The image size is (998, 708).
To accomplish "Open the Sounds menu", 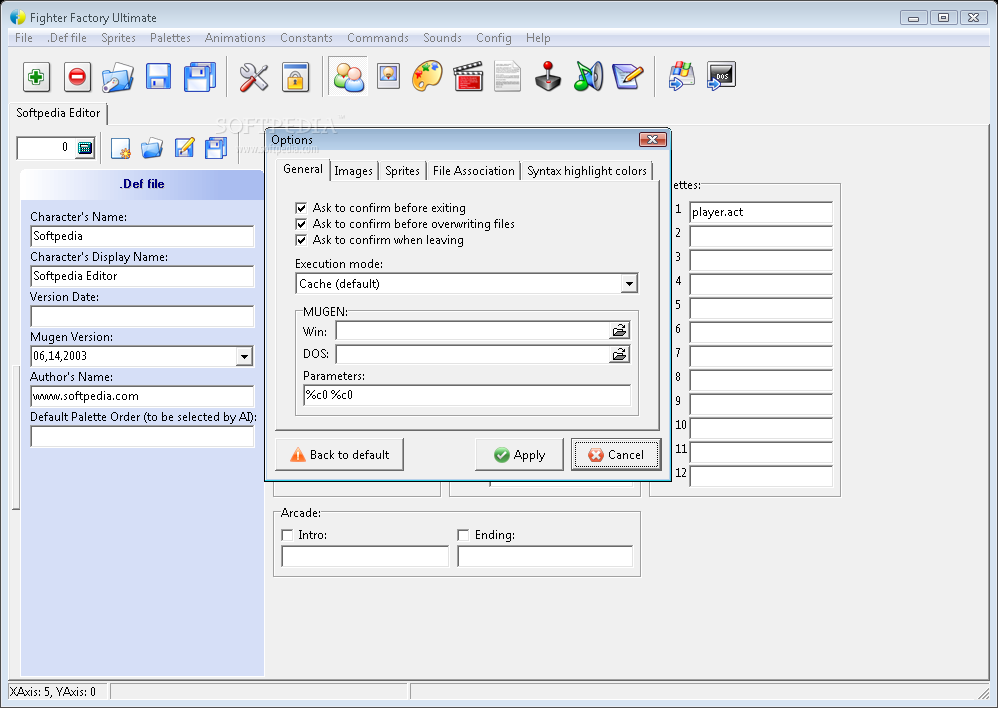I will (x=442, y=38).
